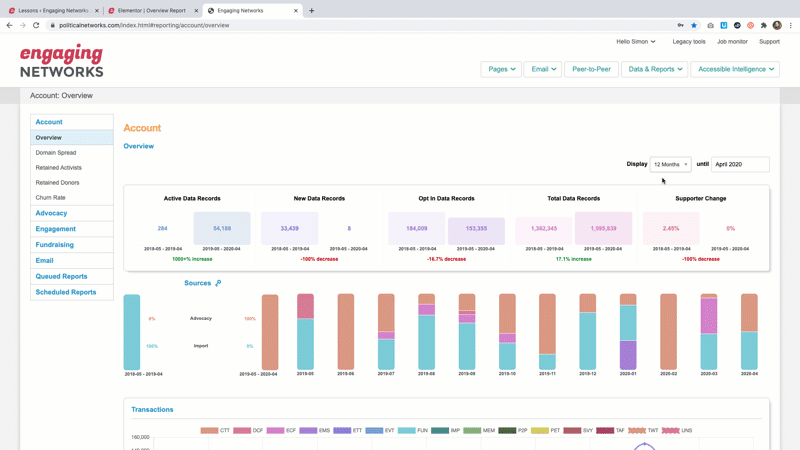Toggle the FUN series in Transactions legend

pyautogui.click(x=413, y=430)
